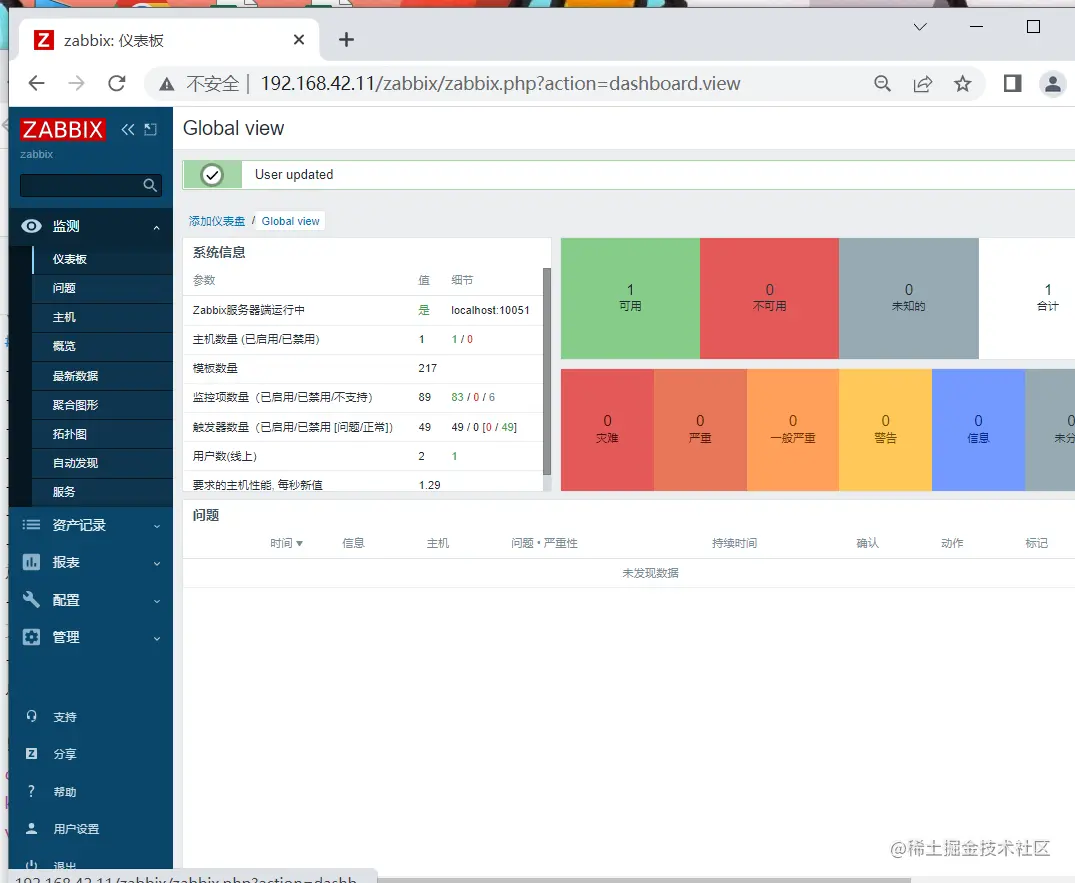Click the sidebar hide/kiosk icon
The width and height of the screenshot is (1075, 883).
tap(151, 130)
